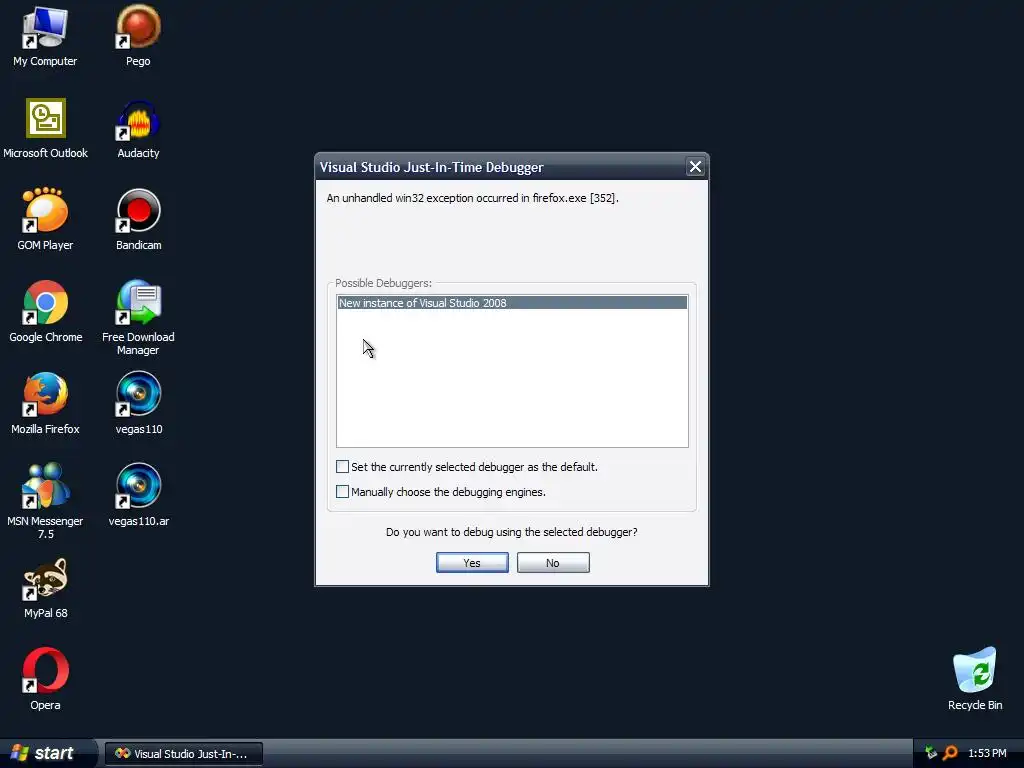Viewport: 1024px width, 768px height.
Task: Open the My Computer desktop icon
Action: (x=45, y=37)
